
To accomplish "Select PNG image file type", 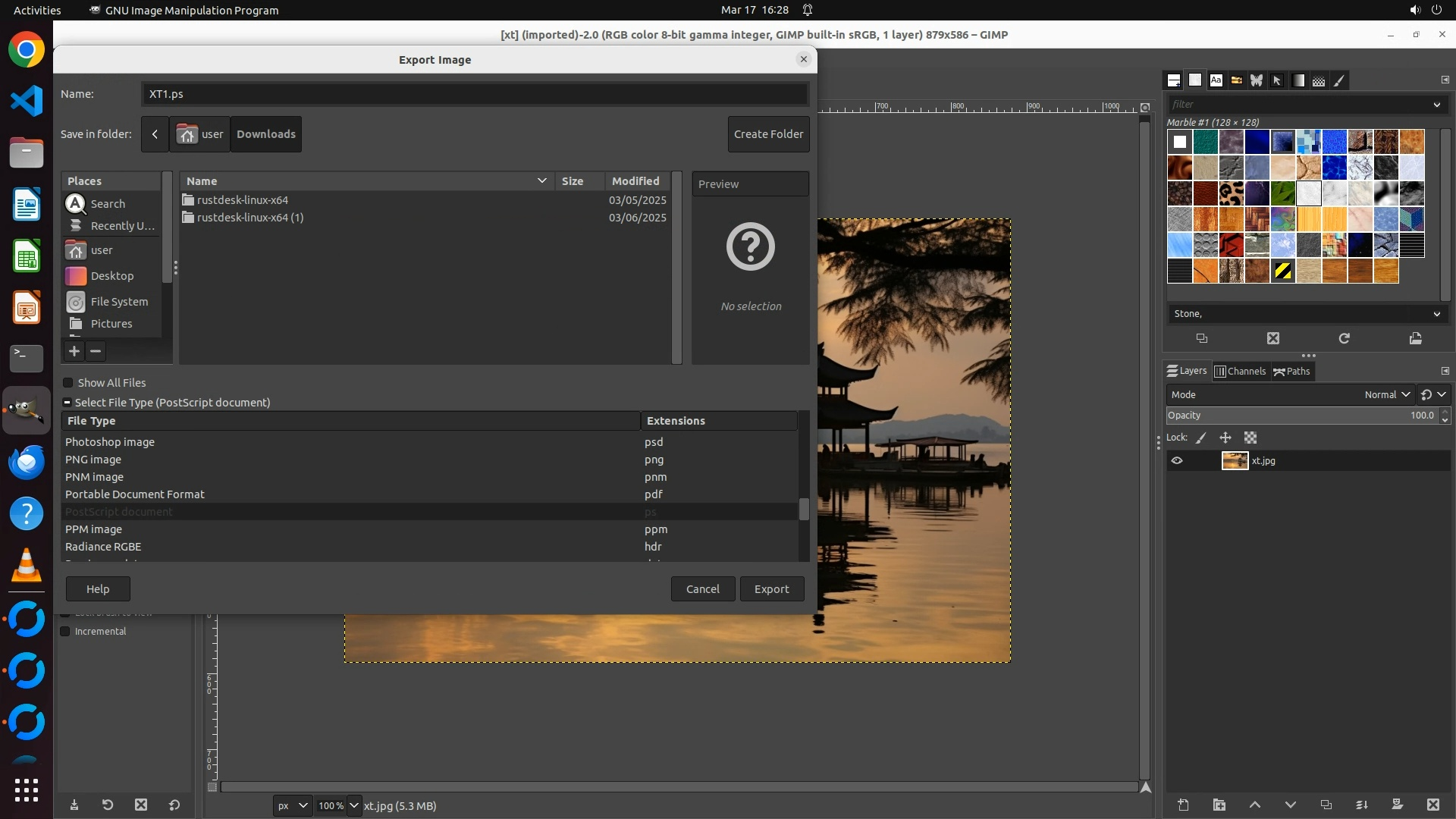I will coord(93,460).
